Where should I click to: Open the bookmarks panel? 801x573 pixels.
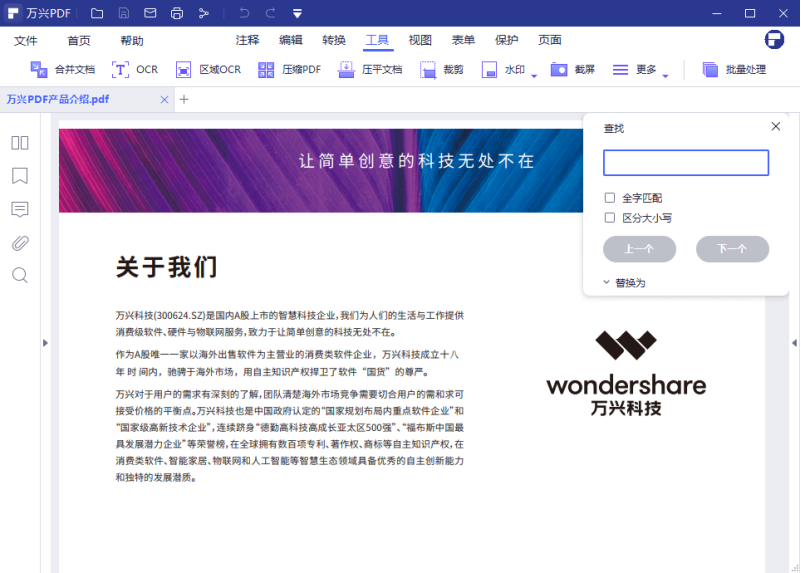point(20,176)
